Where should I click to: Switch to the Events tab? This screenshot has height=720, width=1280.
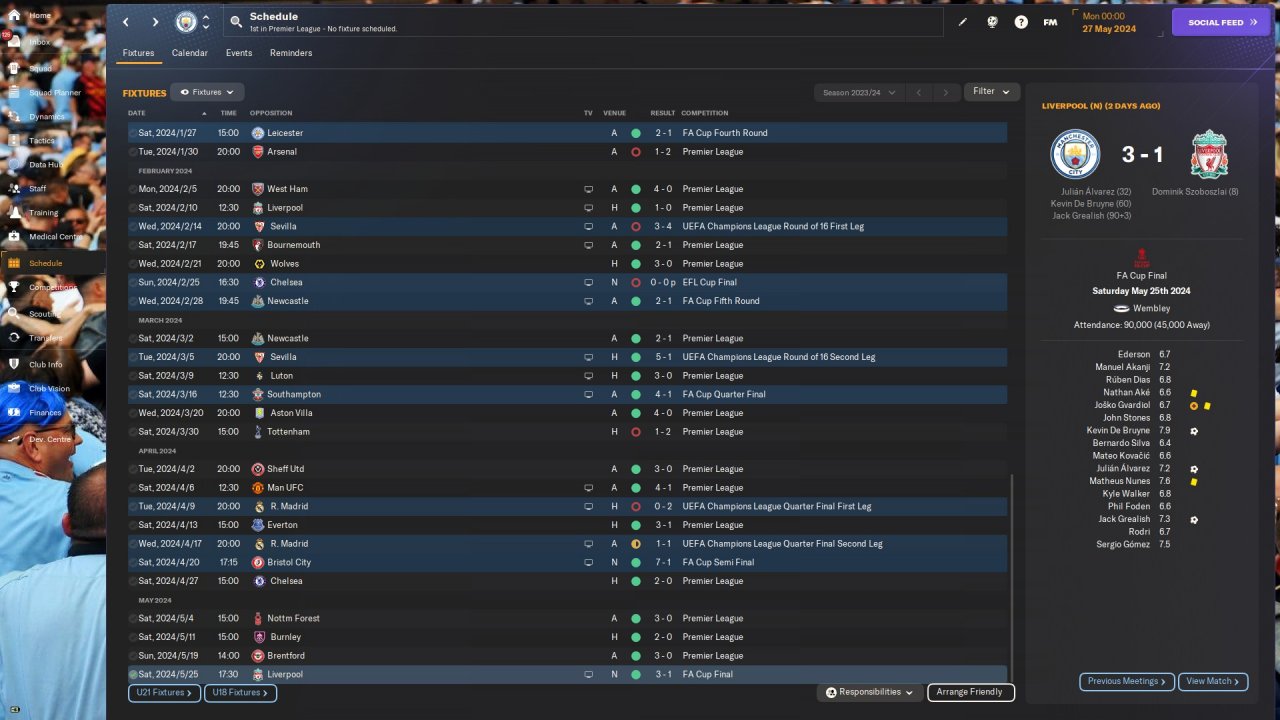[x=239, y=53]
